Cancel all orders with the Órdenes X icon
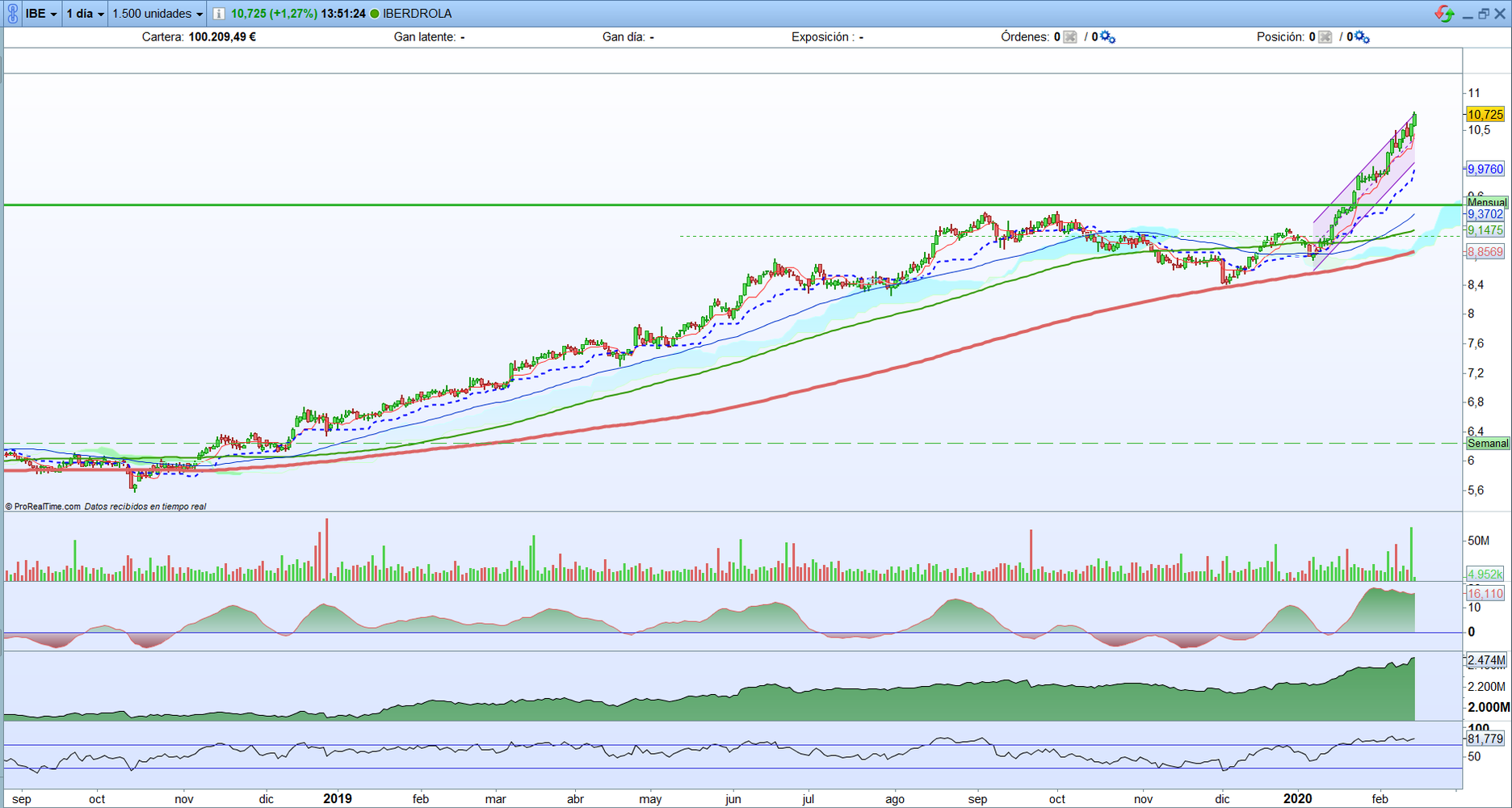The width and height of the screenshot is (1512, 808). (1070, 37)
